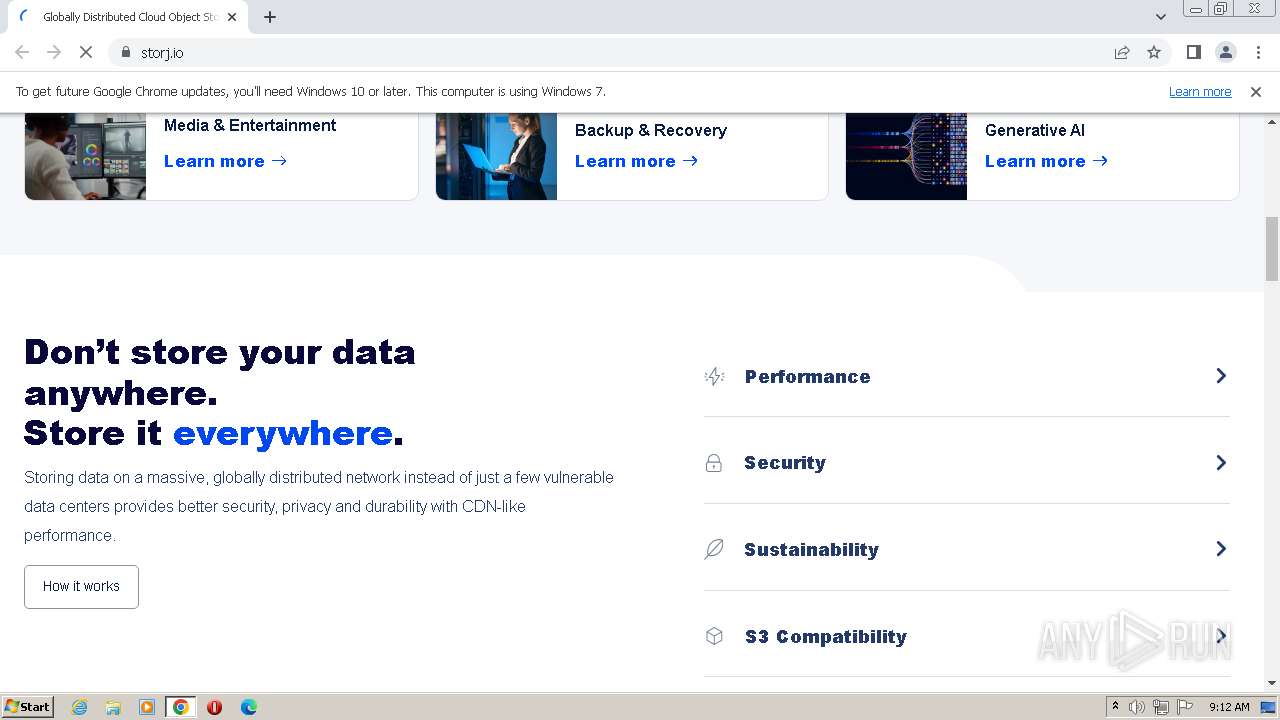
Task: Click the Media & Entertainment card title
Action: tap(250, 125)
